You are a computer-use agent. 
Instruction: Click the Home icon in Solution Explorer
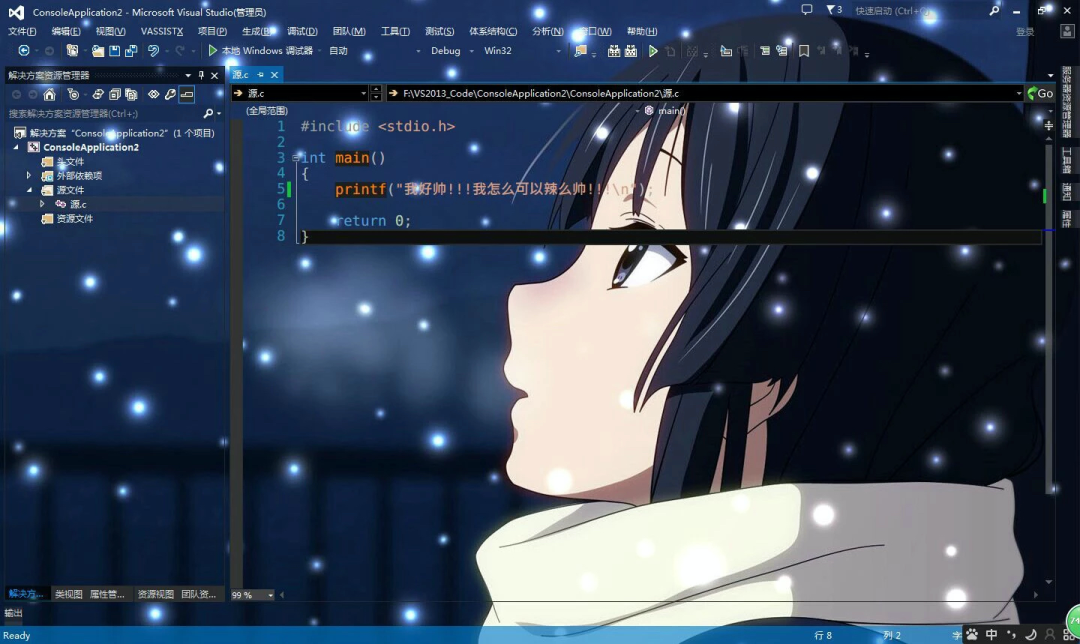(49, 94)
